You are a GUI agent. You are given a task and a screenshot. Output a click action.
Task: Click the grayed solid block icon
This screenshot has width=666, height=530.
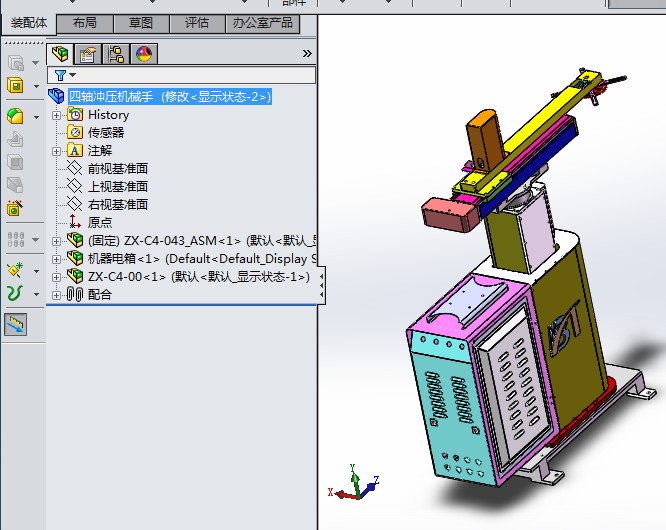(x=15, y=185)
